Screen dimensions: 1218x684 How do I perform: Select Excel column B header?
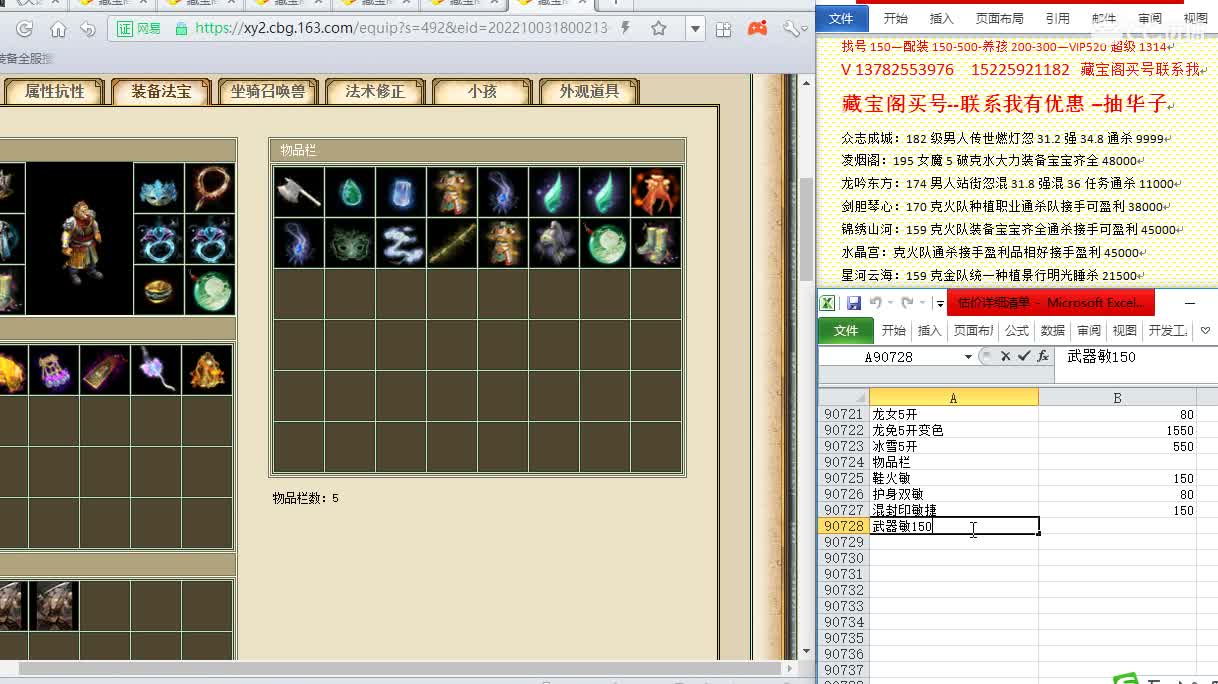pos(1117,398)
